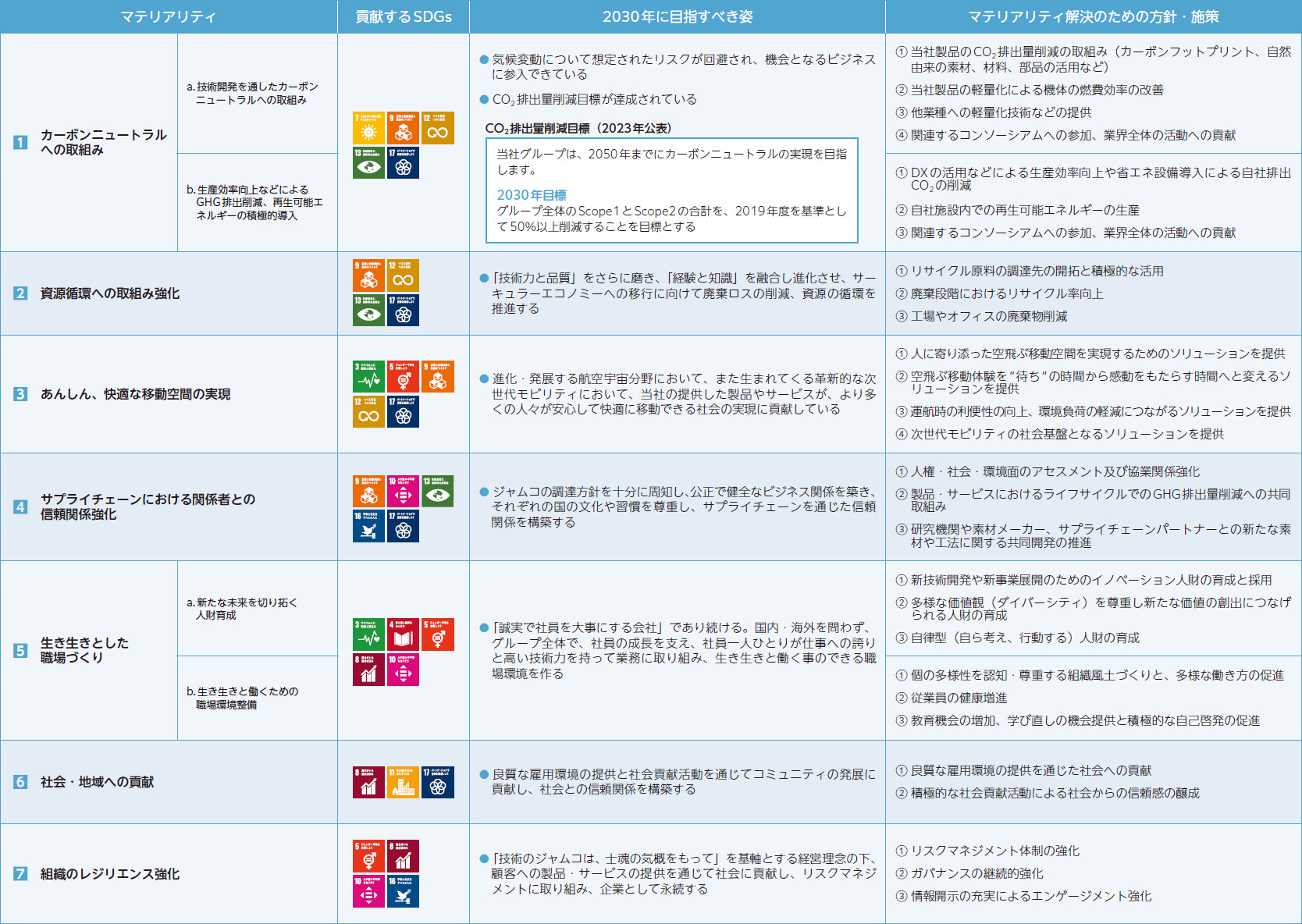1302x924 pixels.
Task: Click SDG 10 icon in 職場づくり row
Action: (403, 669)
